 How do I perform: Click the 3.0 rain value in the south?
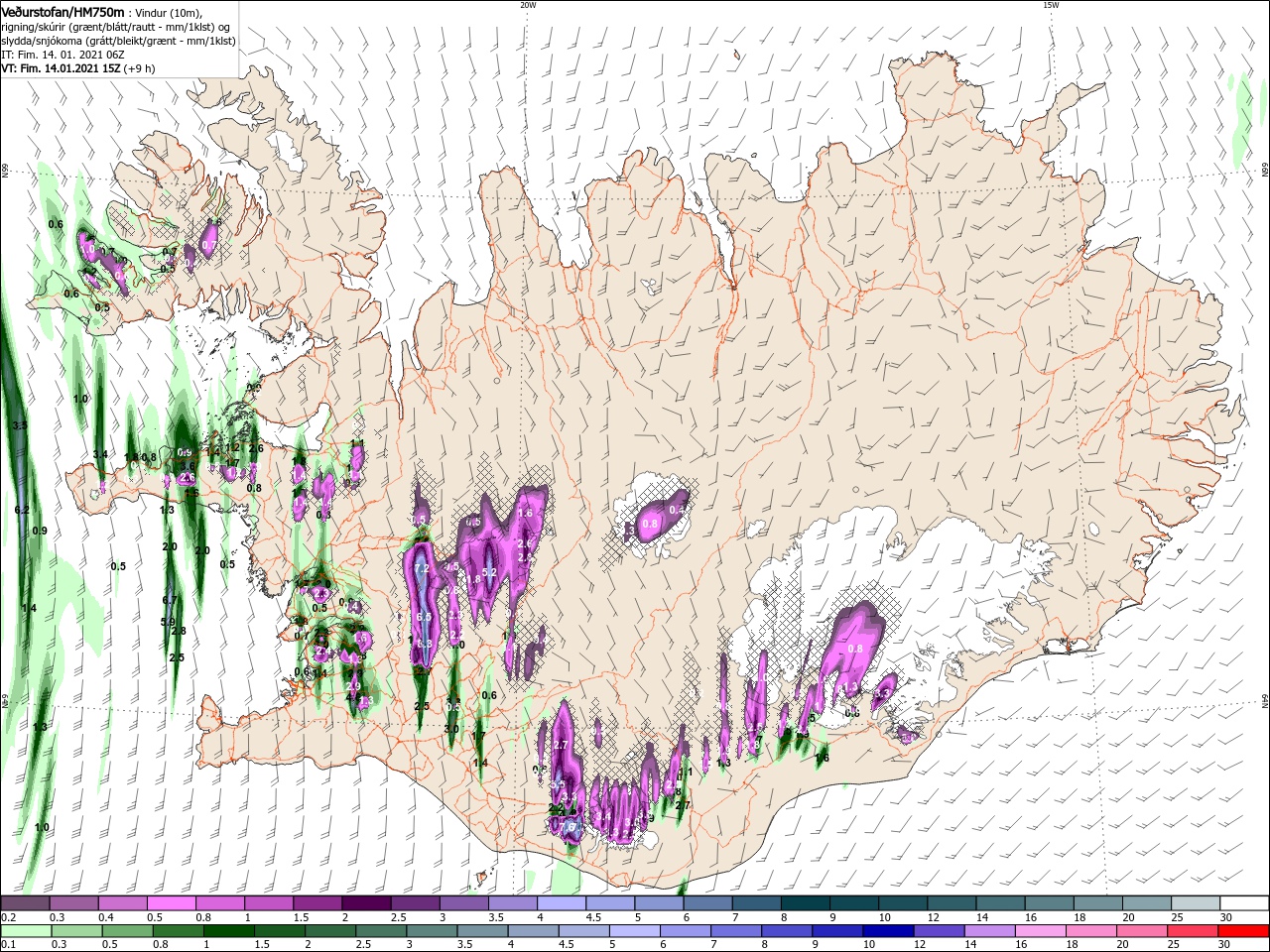[451, 728]
